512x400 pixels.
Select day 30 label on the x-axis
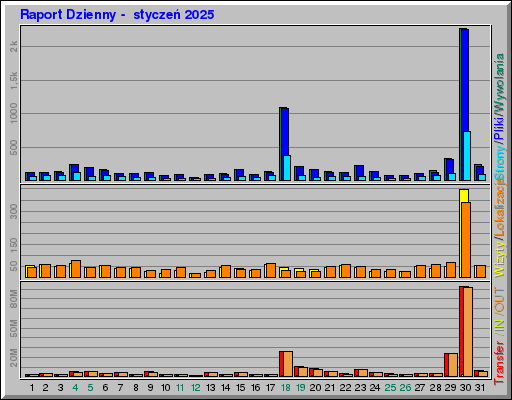[x=465, y=388]
